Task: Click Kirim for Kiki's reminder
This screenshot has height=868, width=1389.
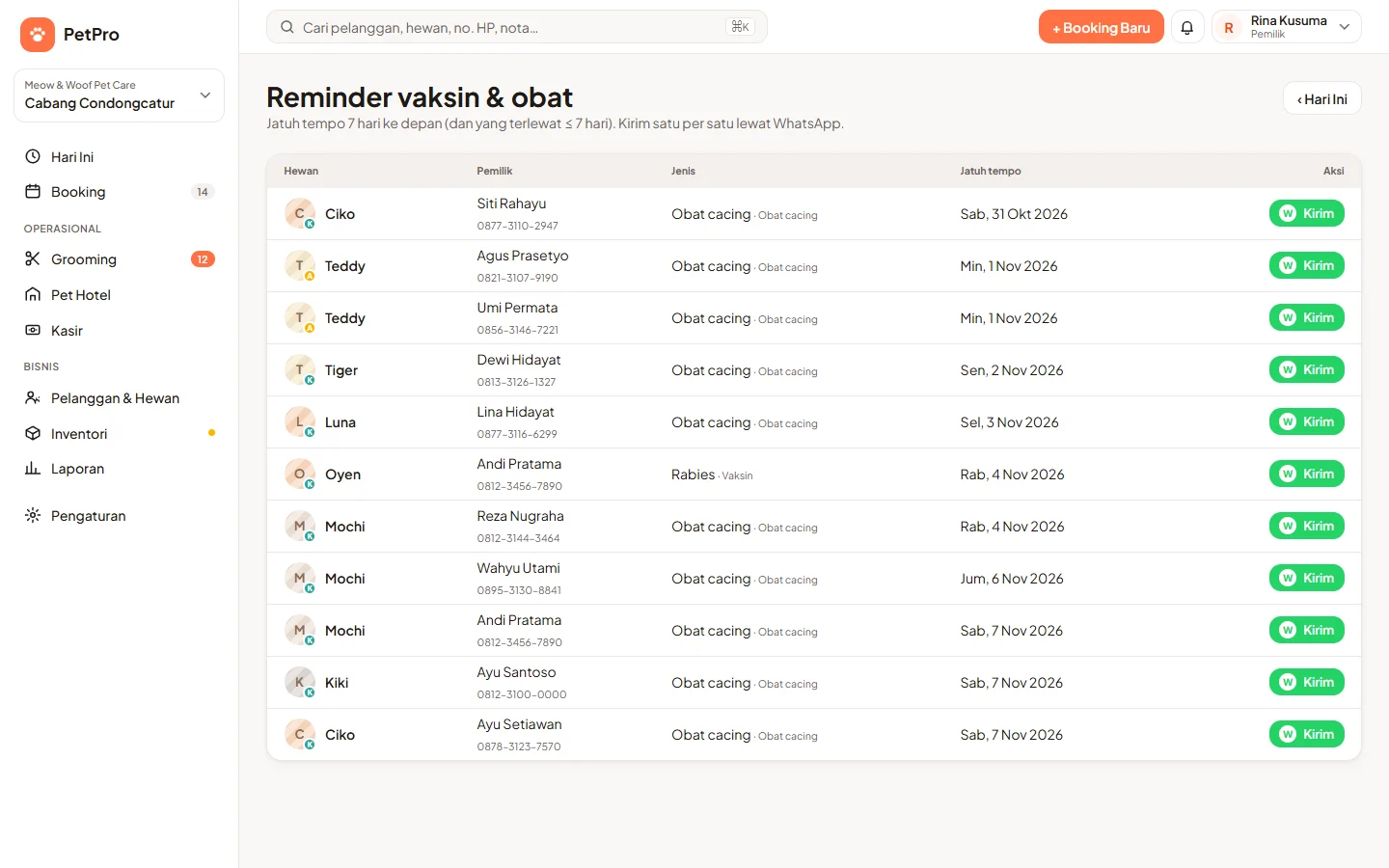Action: click(1307, 683)
